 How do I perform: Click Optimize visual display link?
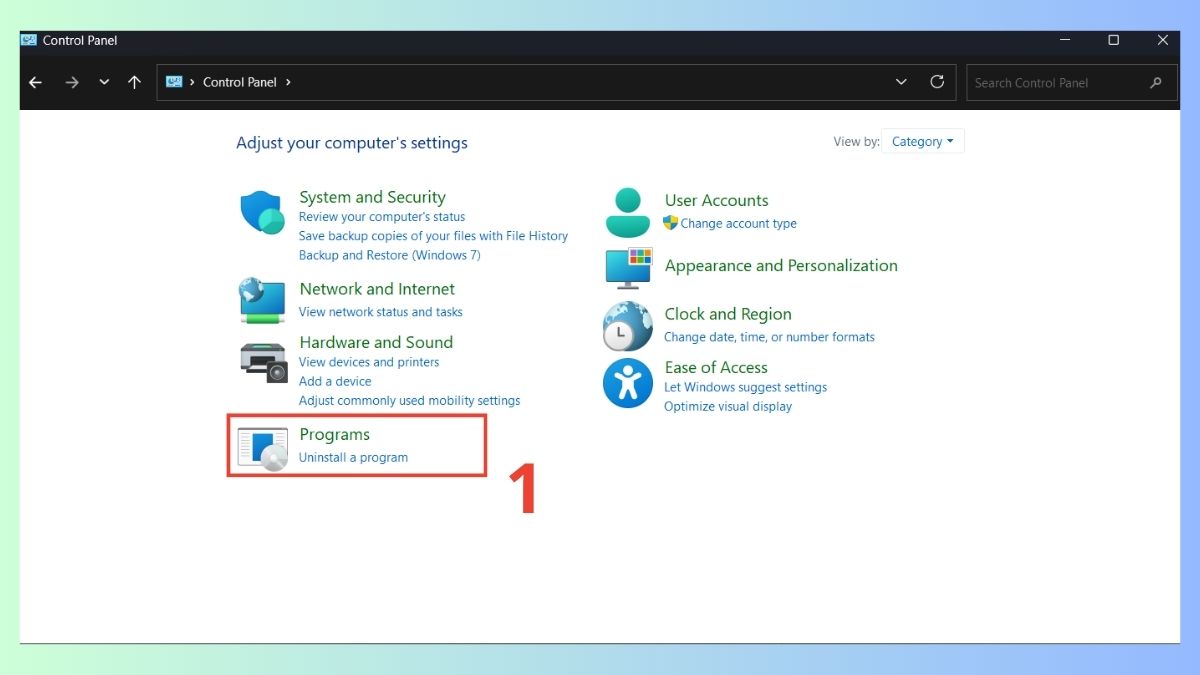click(x=728, y=406)
